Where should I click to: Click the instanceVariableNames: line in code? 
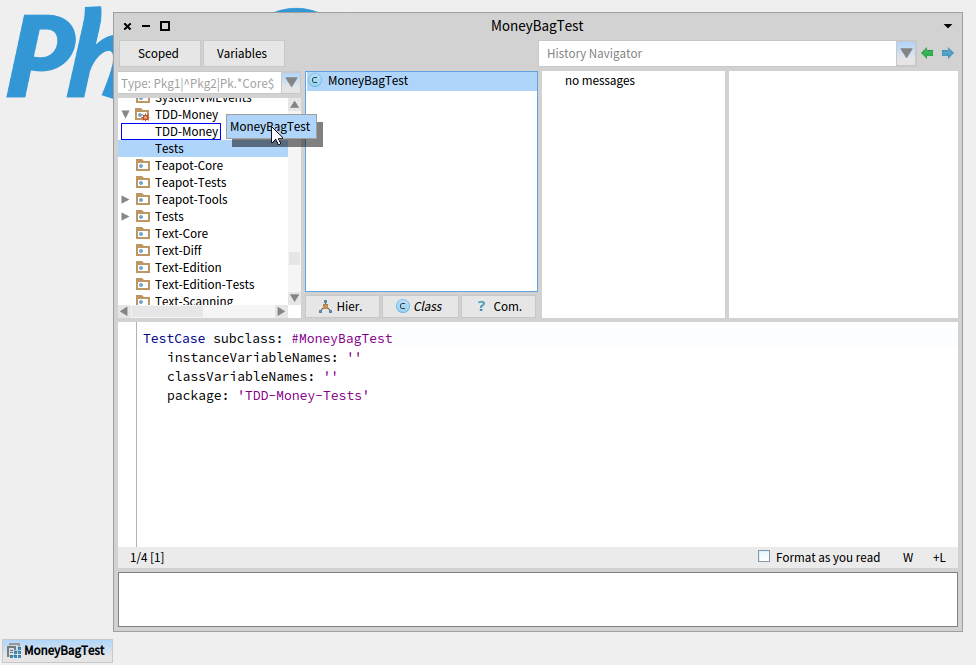[263, 357]
